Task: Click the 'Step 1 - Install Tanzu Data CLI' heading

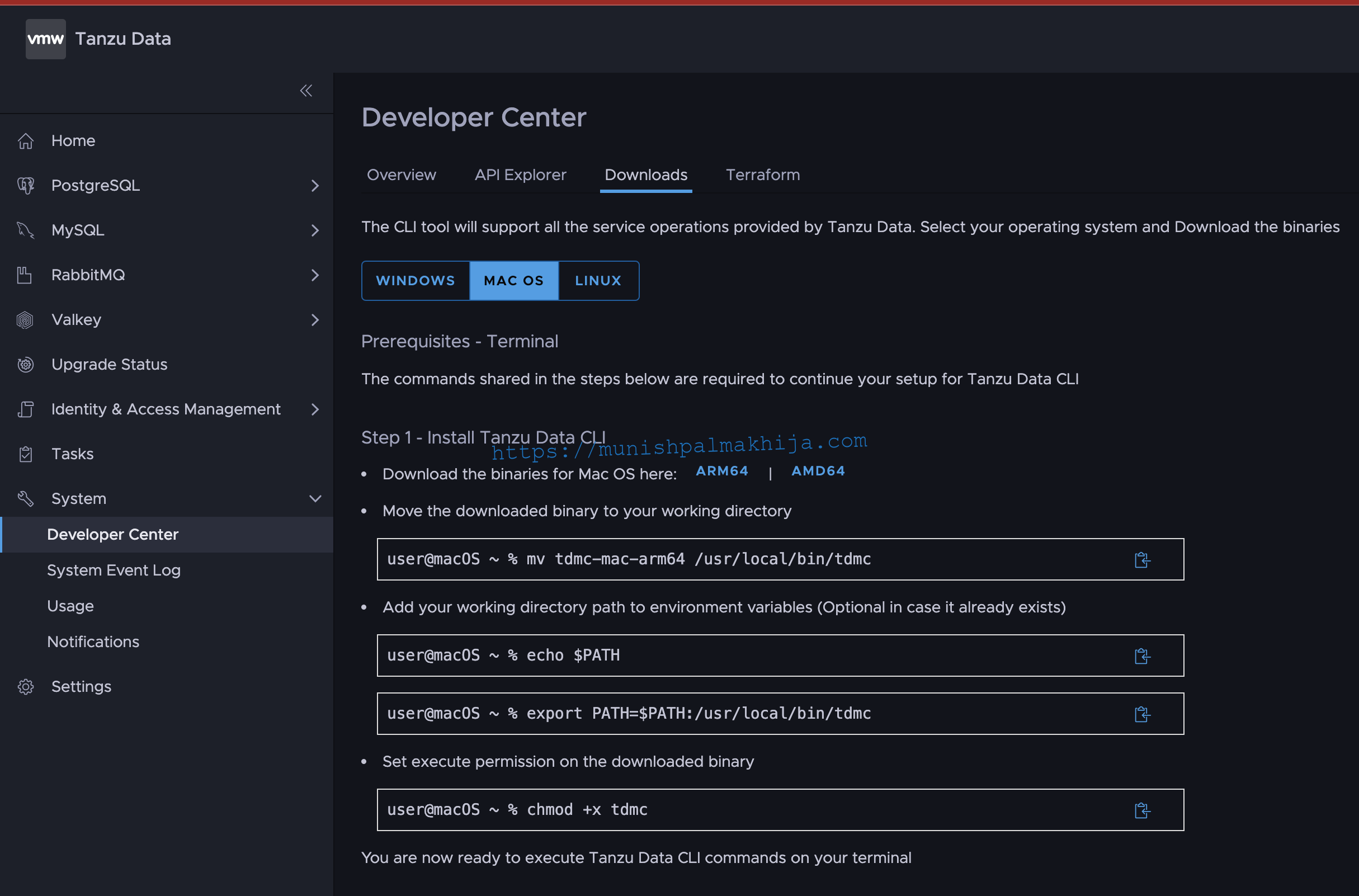Action: point(483,437)
